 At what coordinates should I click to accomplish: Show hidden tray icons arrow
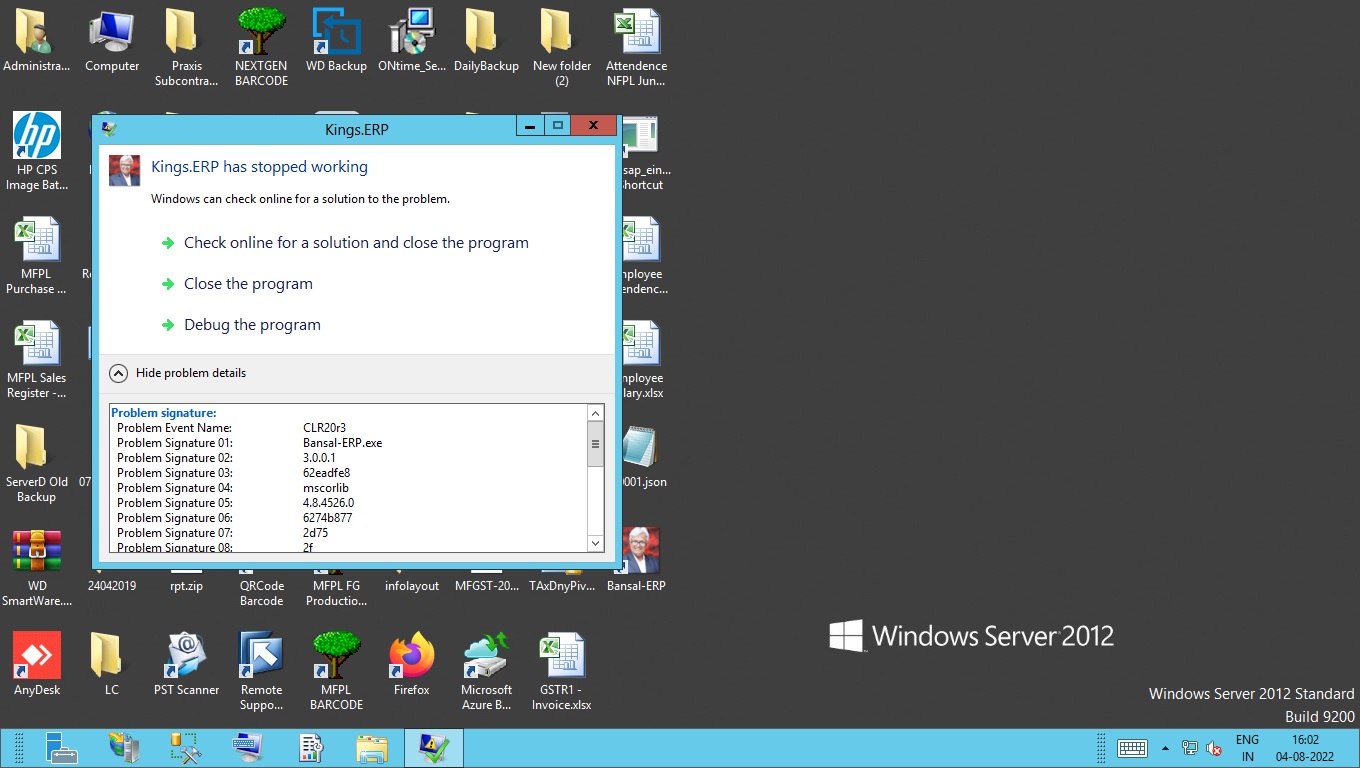coord(1165,748)
